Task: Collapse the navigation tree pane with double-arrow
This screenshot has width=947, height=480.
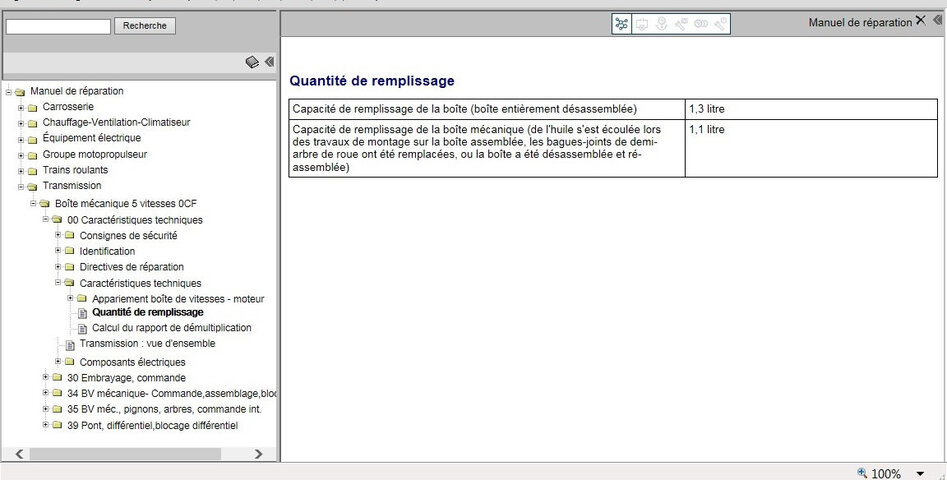Action: (x=269, y=62)
